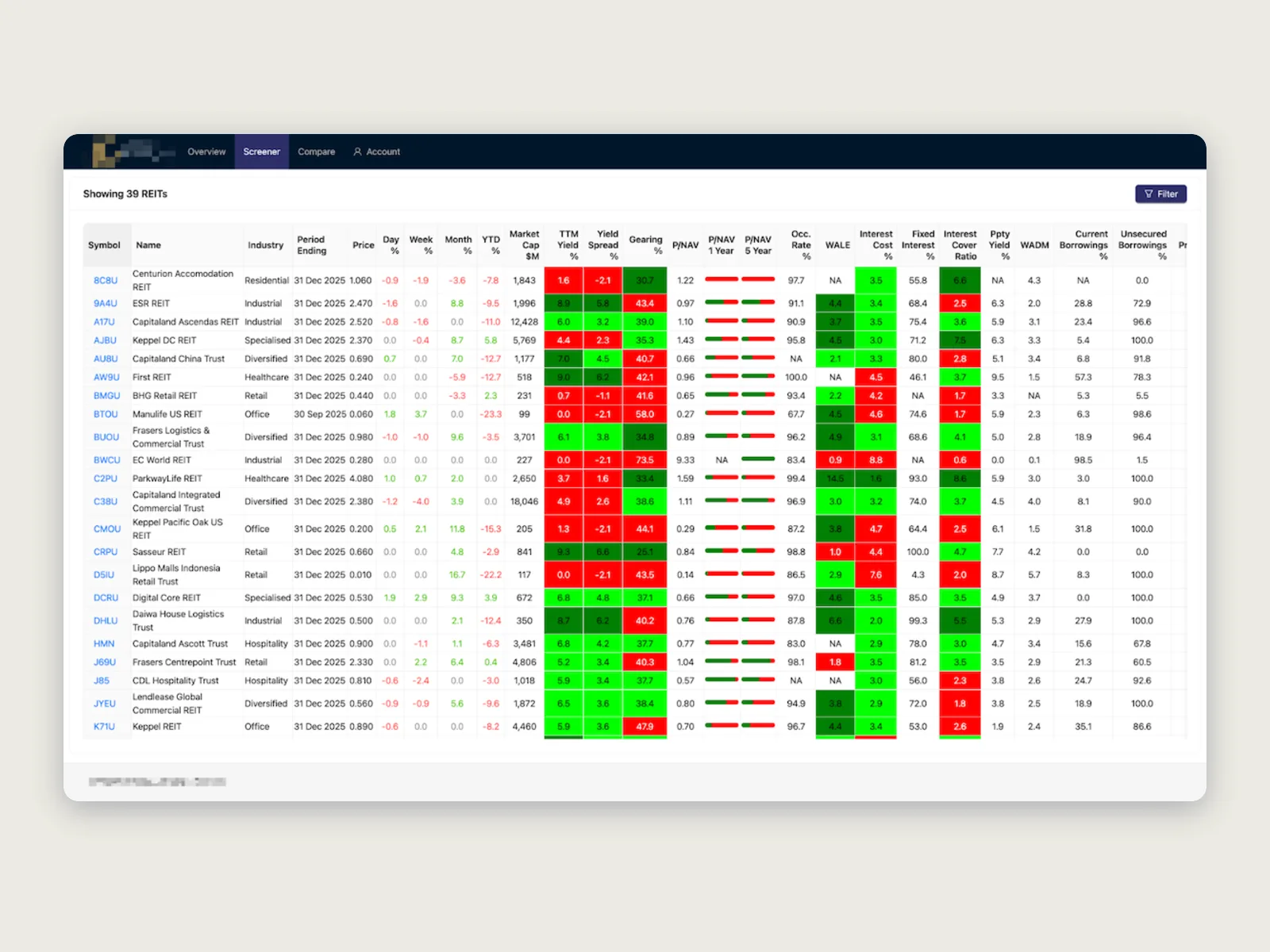The height and width of the screenshot is (952, 1270).
Task: Open the JYEU symbol link
Action: (x=105, y=704)
